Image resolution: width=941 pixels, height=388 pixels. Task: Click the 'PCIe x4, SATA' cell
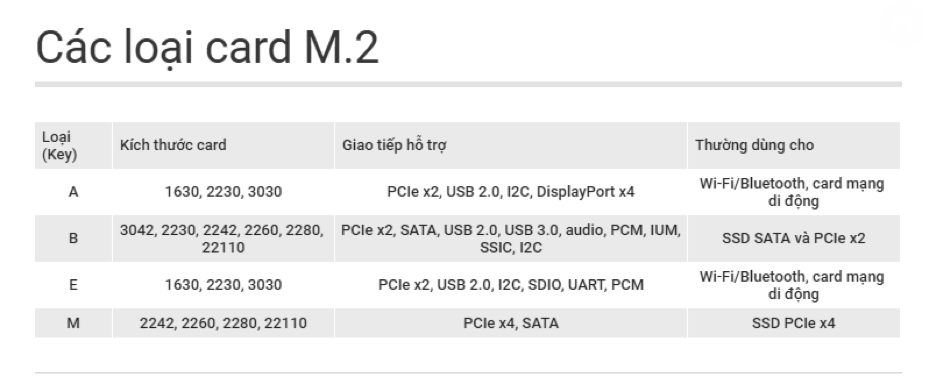(x=511, y=323)
